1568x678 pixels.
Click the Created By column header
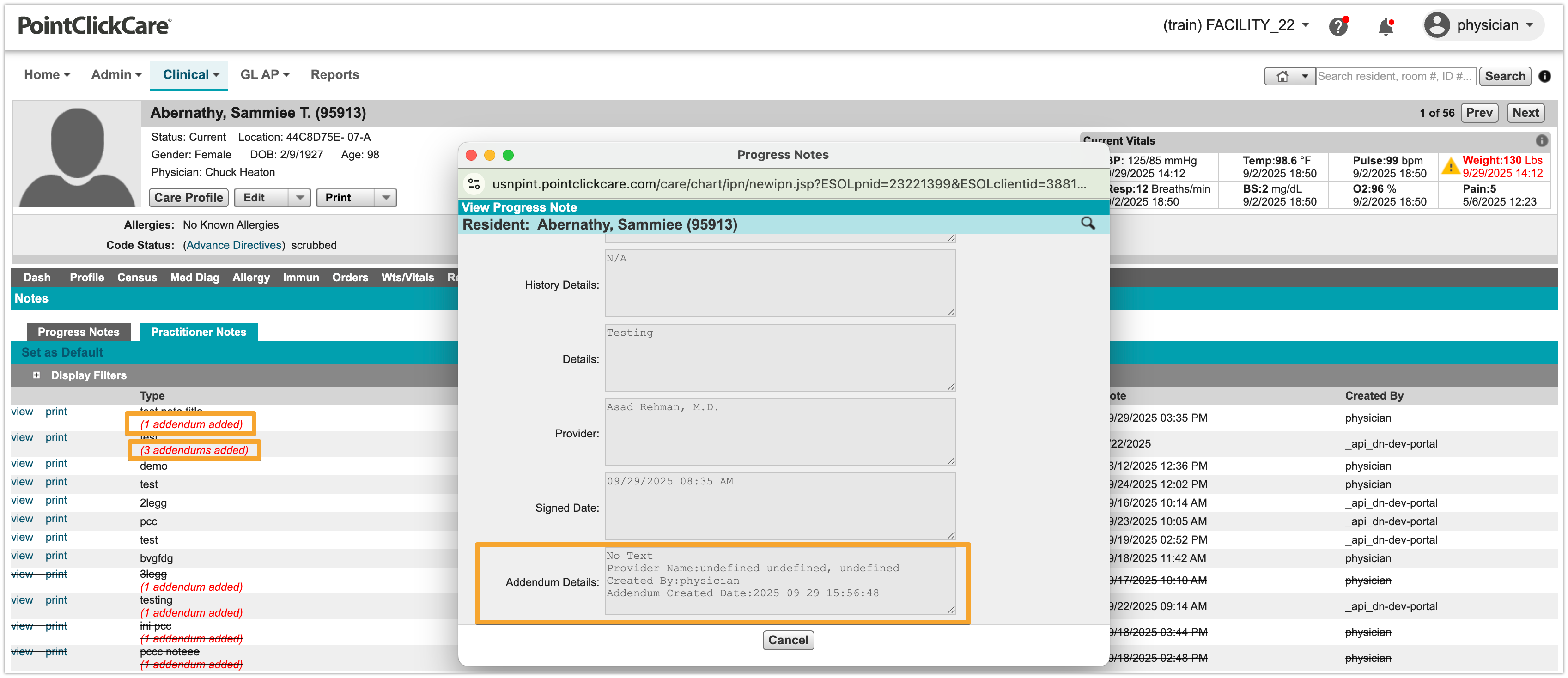coord(1374,396)
